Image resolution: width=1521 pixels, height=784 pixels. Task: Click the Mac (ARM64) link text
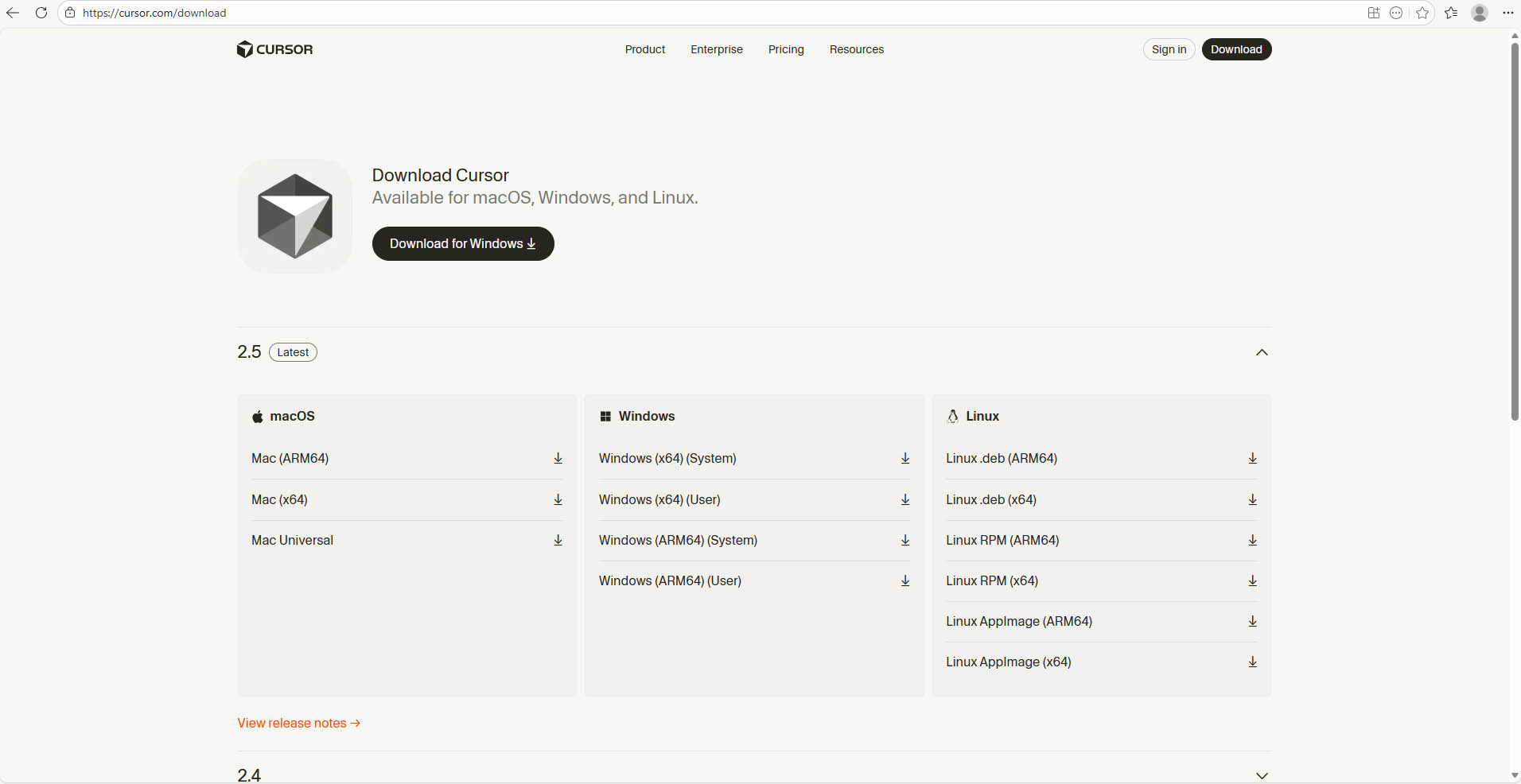[x=290, y=458]
